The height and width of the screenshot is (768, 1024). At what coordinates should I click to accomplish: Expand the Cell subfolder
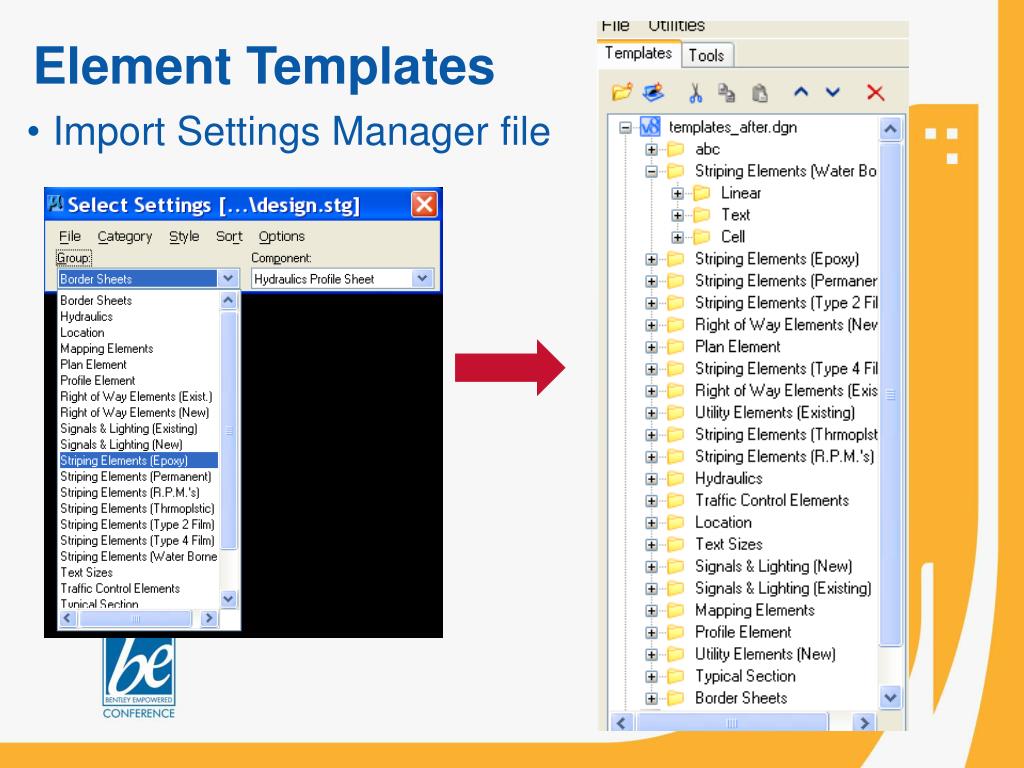[677, 237]
